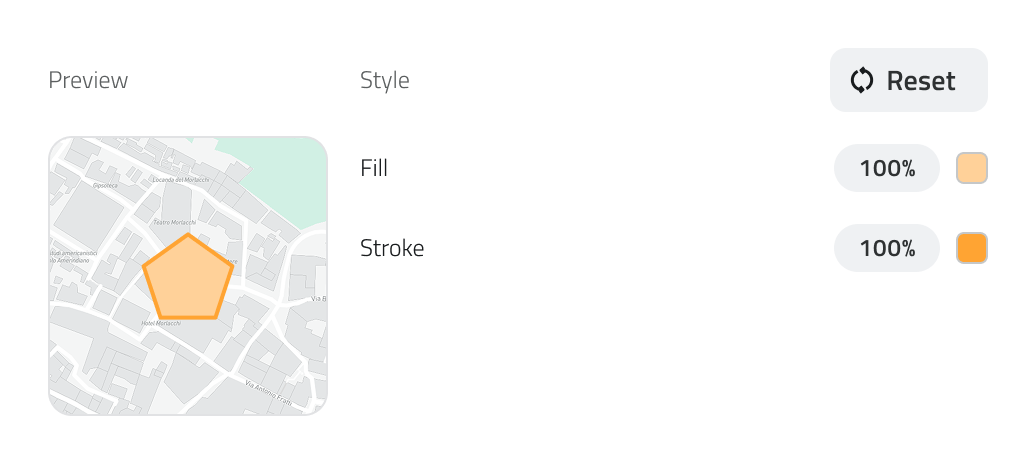This screenshot has width=1036, height=464.
Task: Click the pentagon's top vertex
Action: [189, 236]
